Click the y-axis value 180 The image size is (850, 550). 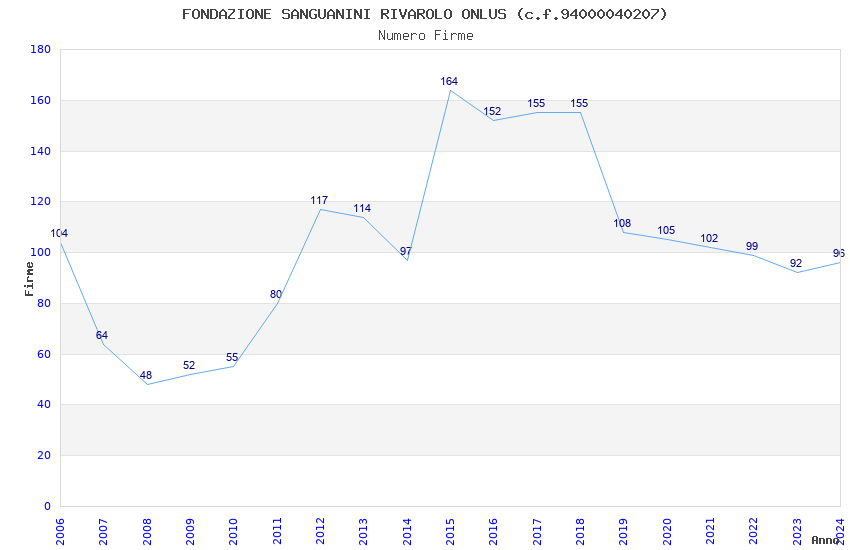pyautogui.click(x=41, y=49)
